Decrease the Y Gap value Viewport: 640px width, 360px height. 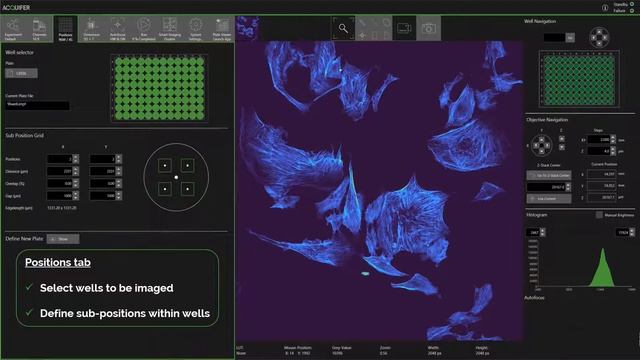point(118,198)
